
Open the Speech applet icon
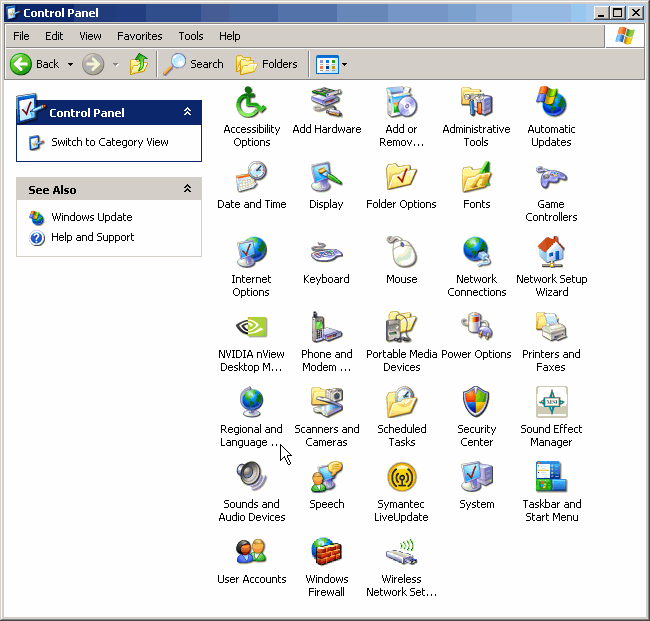tap(327, 477)
